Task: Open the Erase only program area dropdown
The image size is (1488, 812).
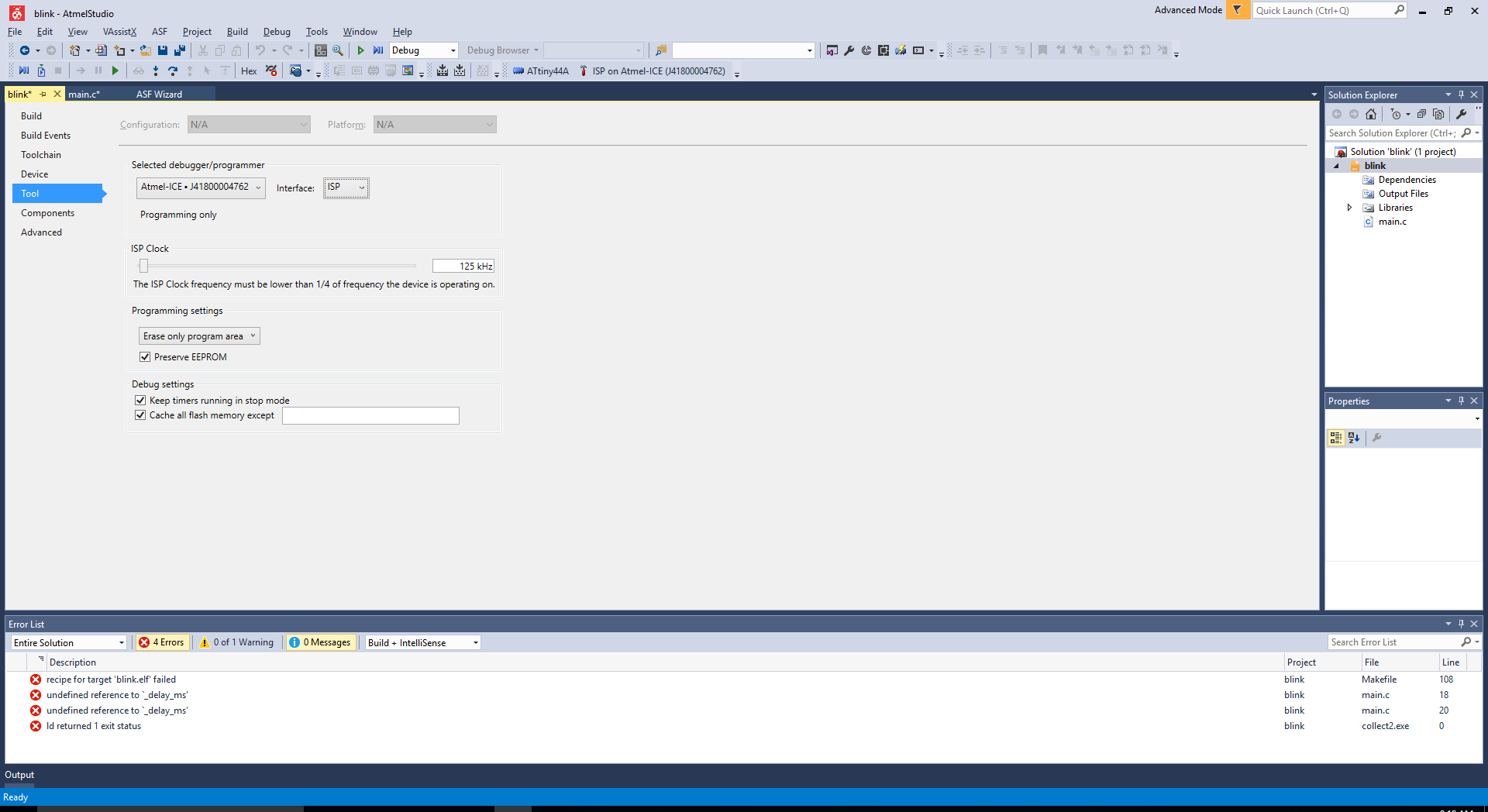Action: tap(199, 336)
